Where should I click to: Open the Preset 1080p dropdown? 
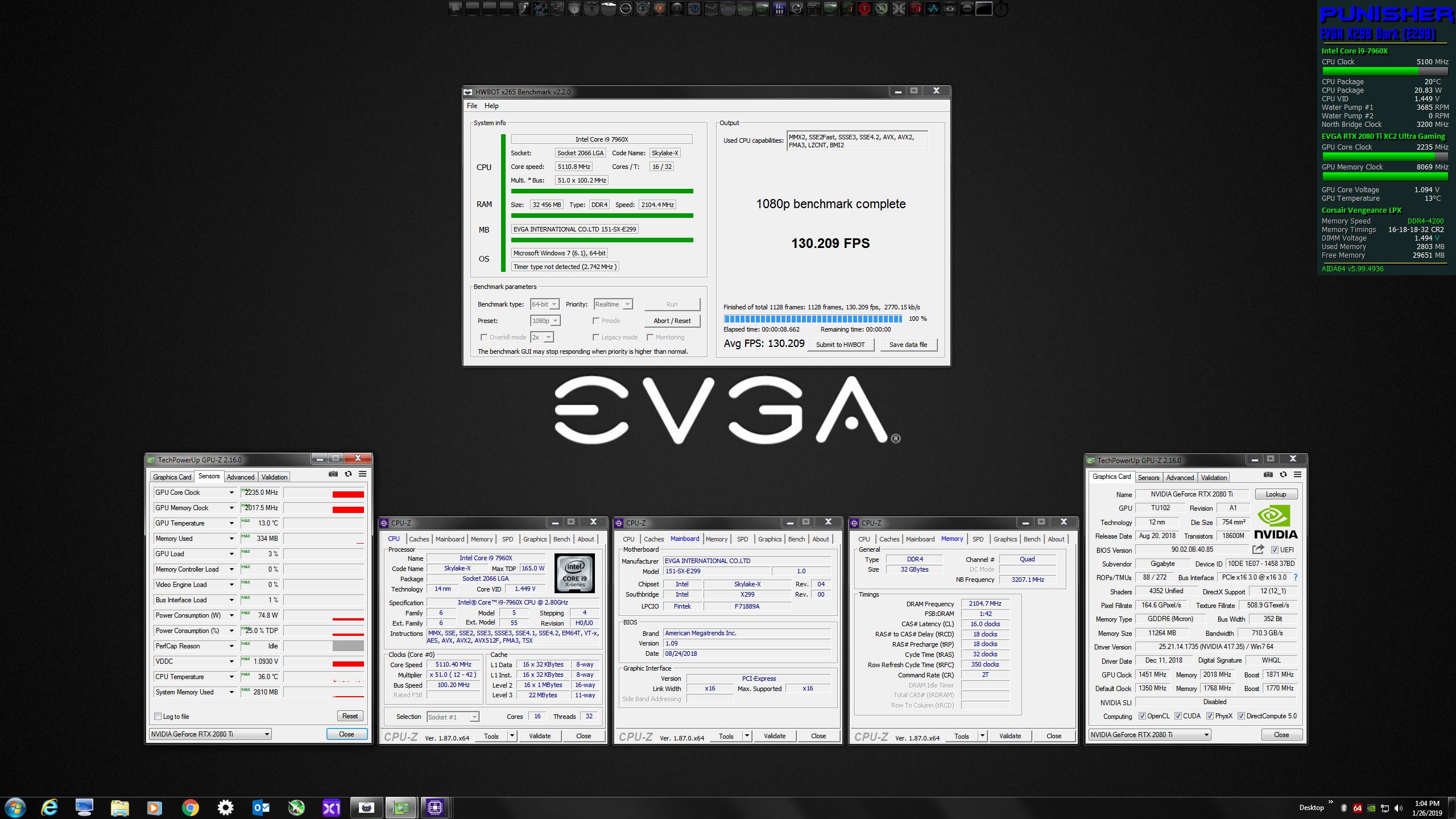tap(545, 321)
